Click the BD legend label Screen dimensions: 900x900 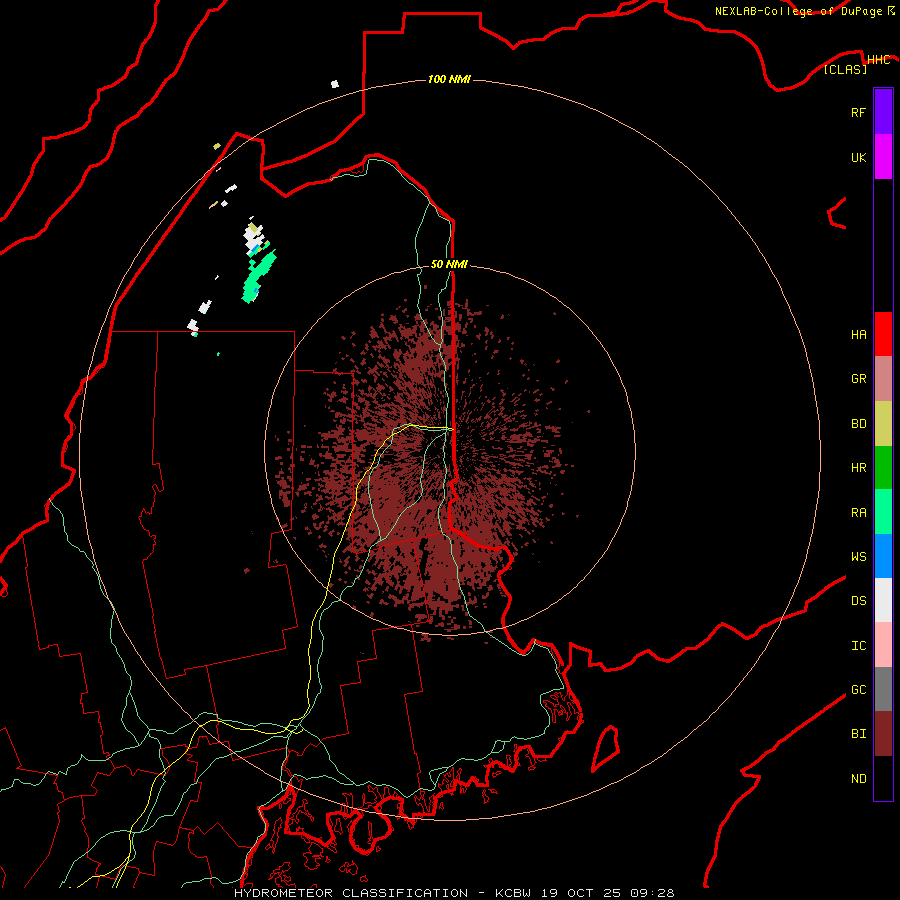[x=858, y=424]
